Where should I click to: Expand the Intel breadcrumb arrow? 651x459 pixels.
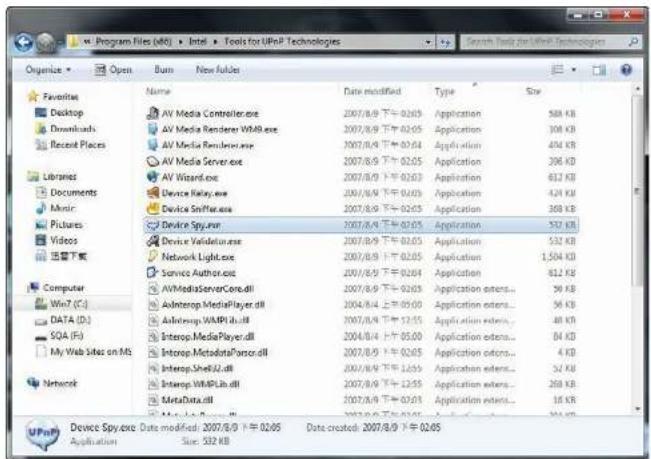tap(215, 42)
